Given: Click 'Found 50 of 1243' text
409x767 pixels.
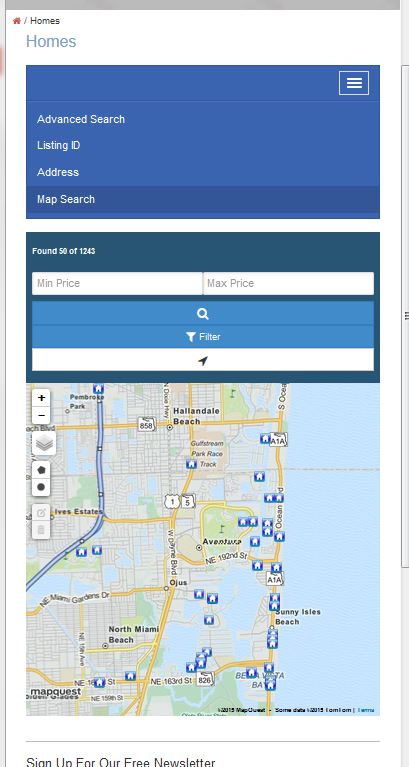Looking at the screenshot, I should pyautogui.click(x=64, y=251).
